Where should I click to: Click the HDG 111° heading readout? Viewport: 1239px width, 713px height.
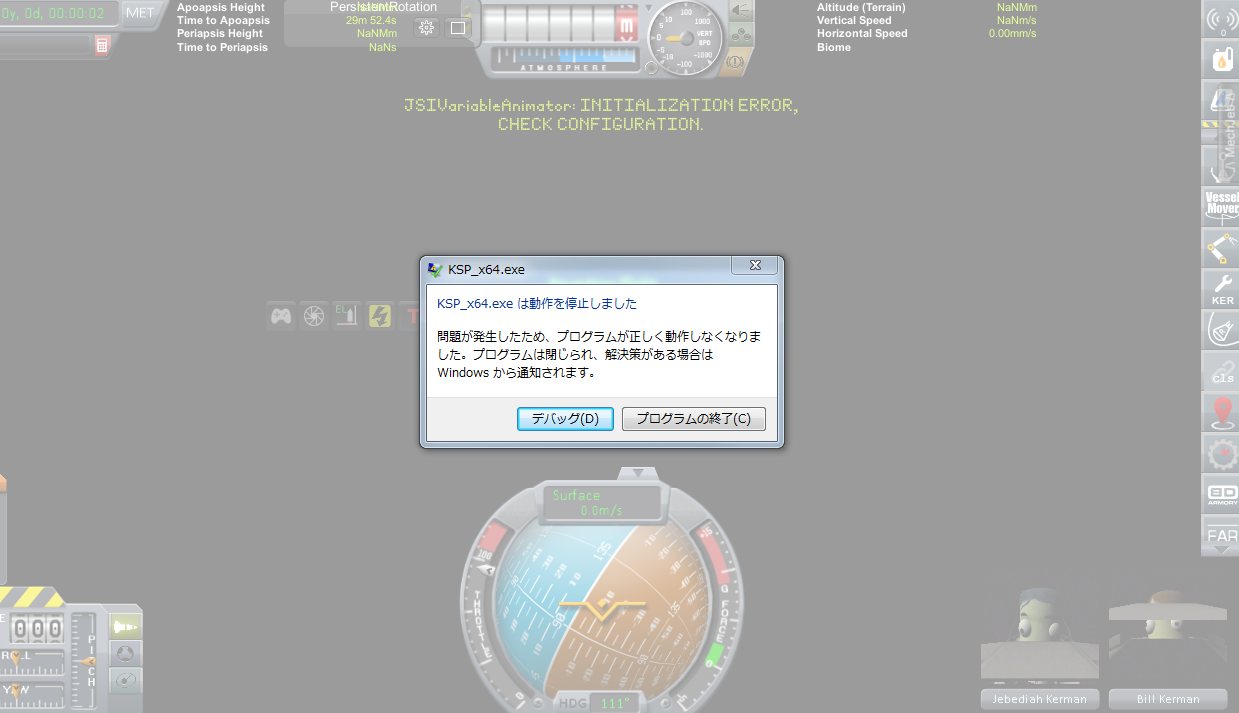(602, 703)
